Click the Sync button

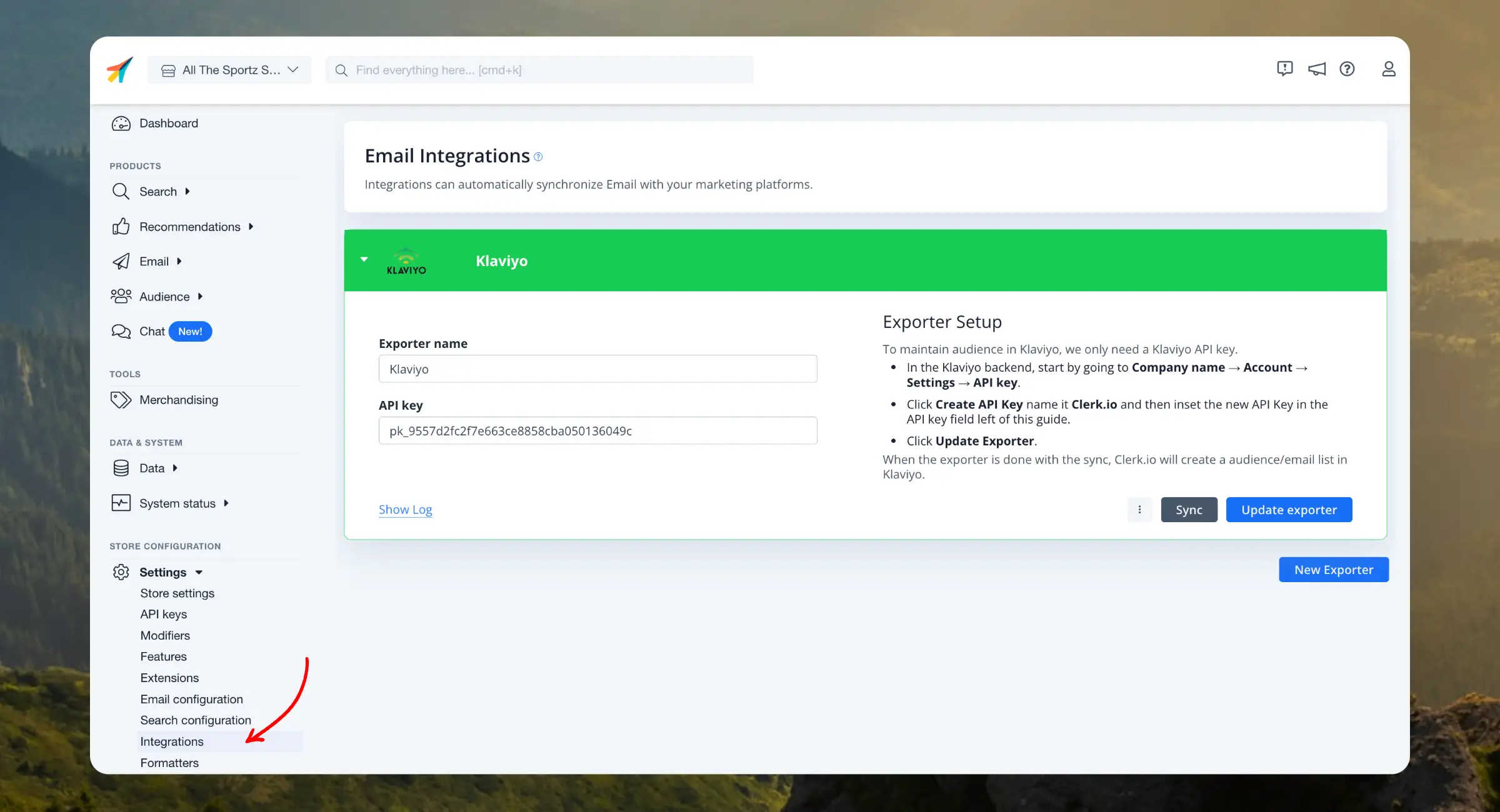point(1189,510)
